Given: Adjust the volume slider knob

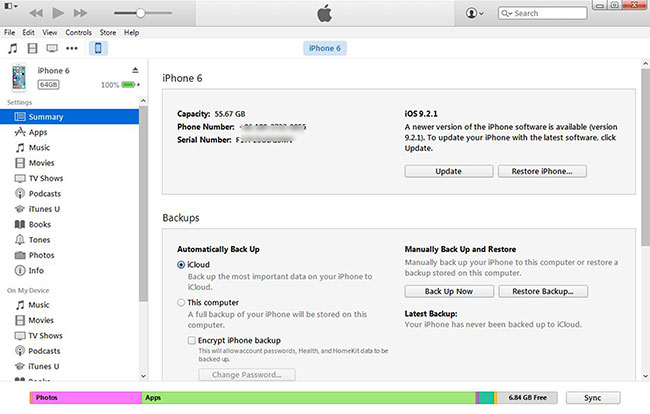Looking at the screenshot, I should click(141, 13).
